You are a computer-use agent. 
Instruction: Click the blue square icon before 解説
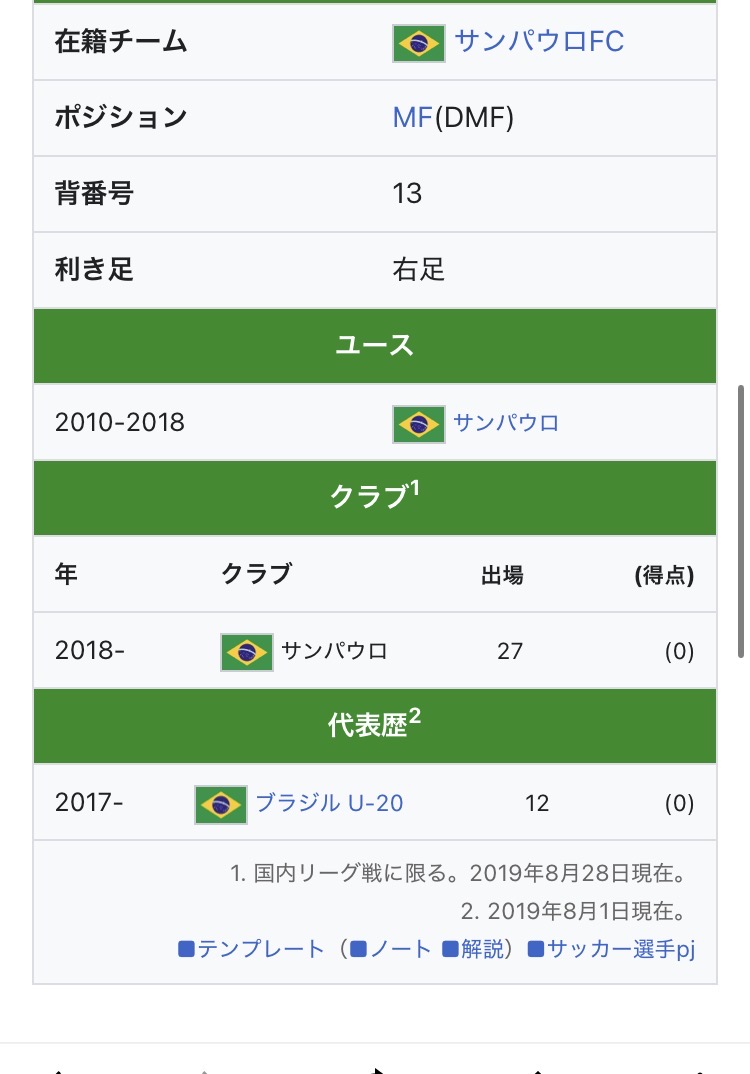[450, 949]
